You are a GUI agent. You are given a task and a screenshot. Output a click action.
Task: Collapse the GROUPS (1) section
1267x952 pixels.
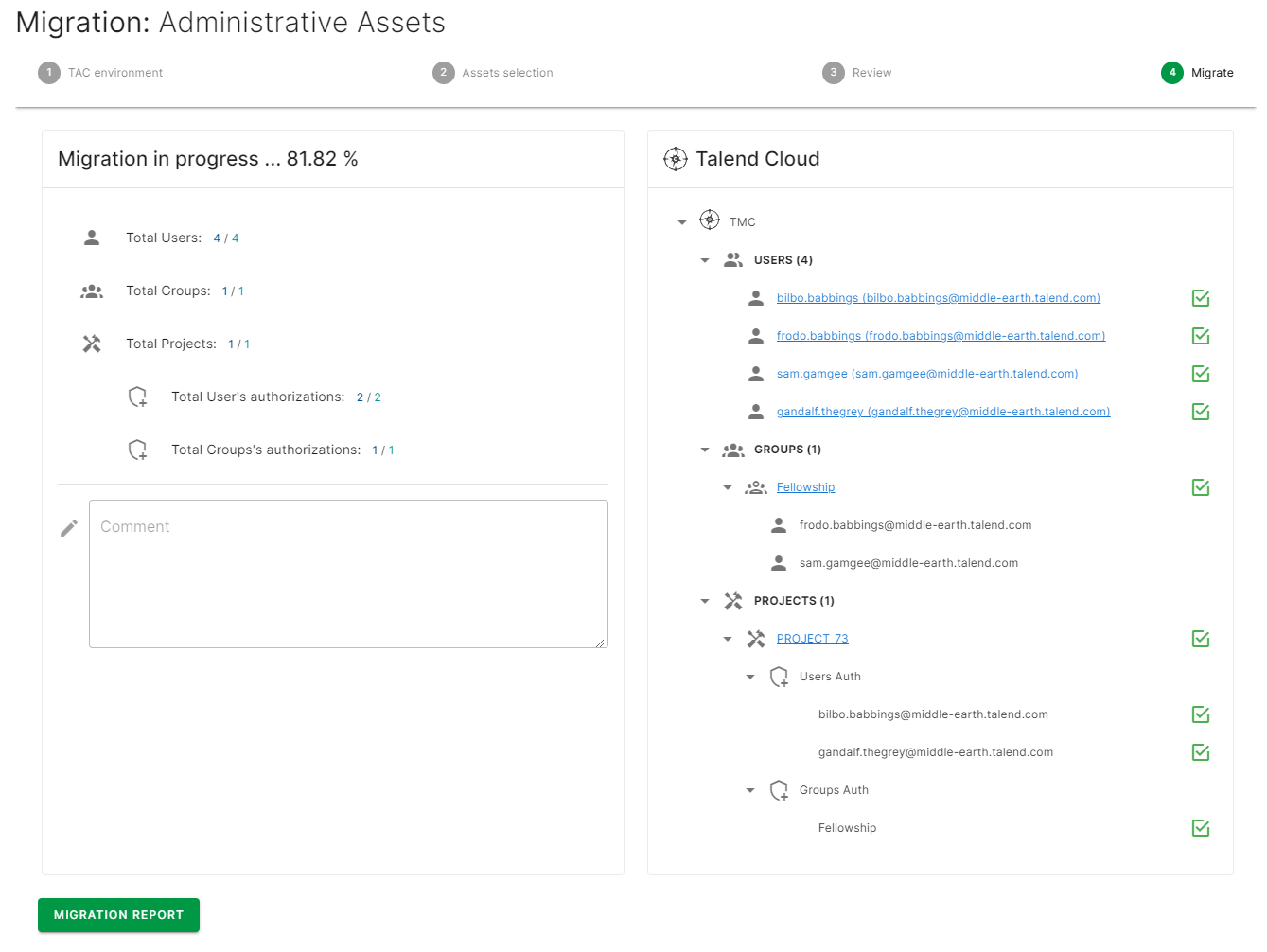(704, 449)
